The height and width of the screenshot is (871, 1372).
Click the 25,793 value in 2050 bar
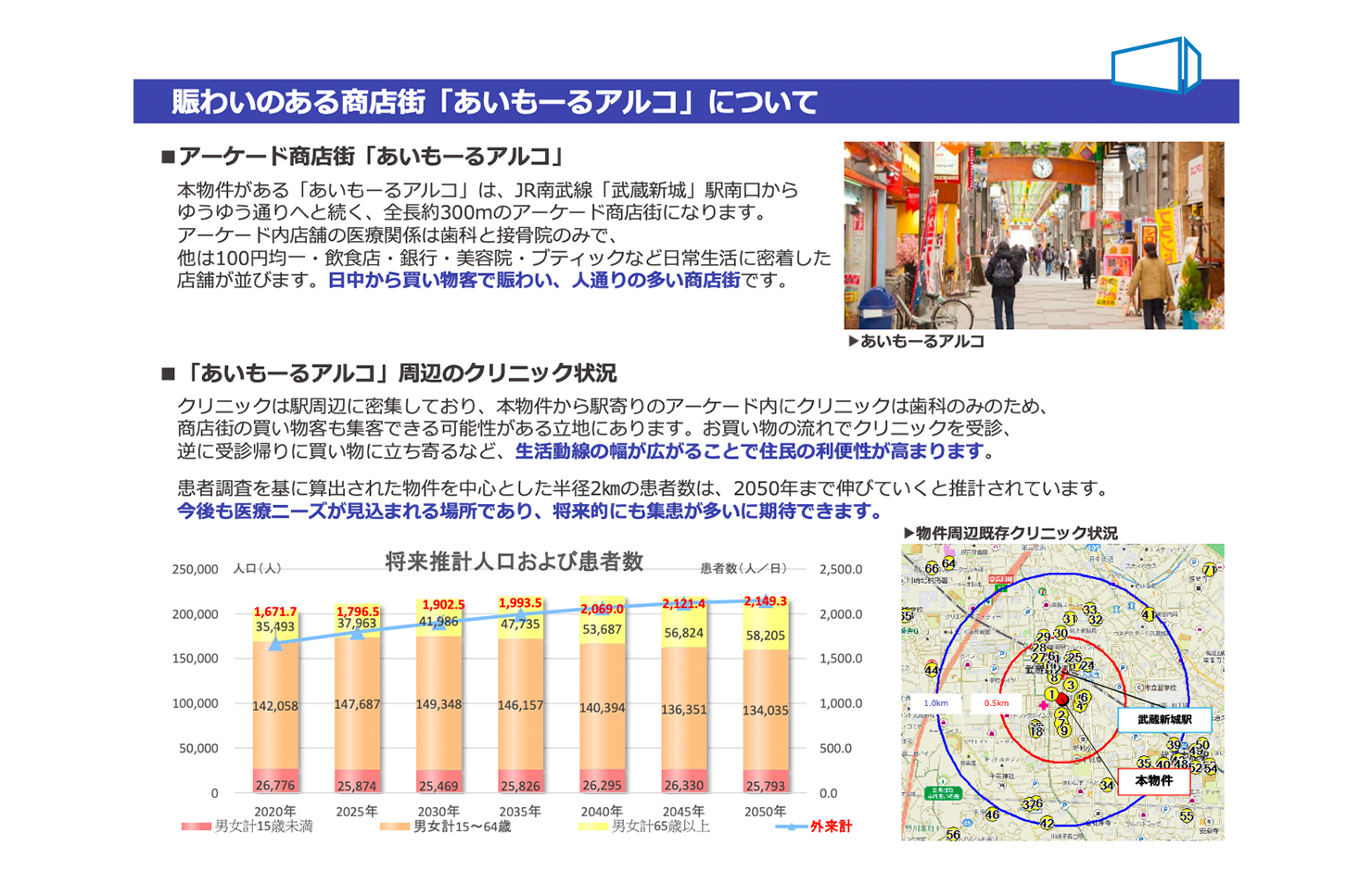765,785
